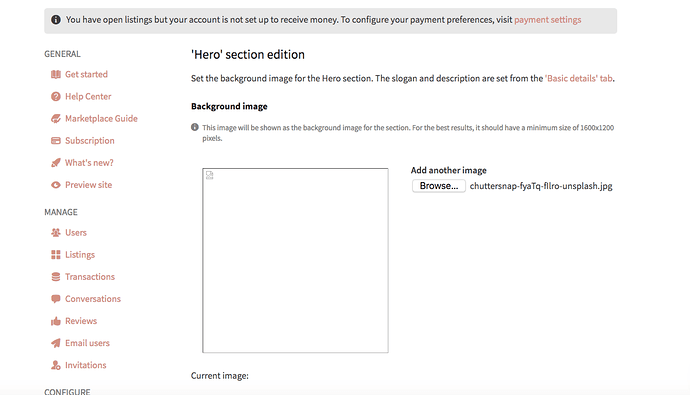Click the 'Hero' section edition heading
690x395 pixels.
(248, 55)
